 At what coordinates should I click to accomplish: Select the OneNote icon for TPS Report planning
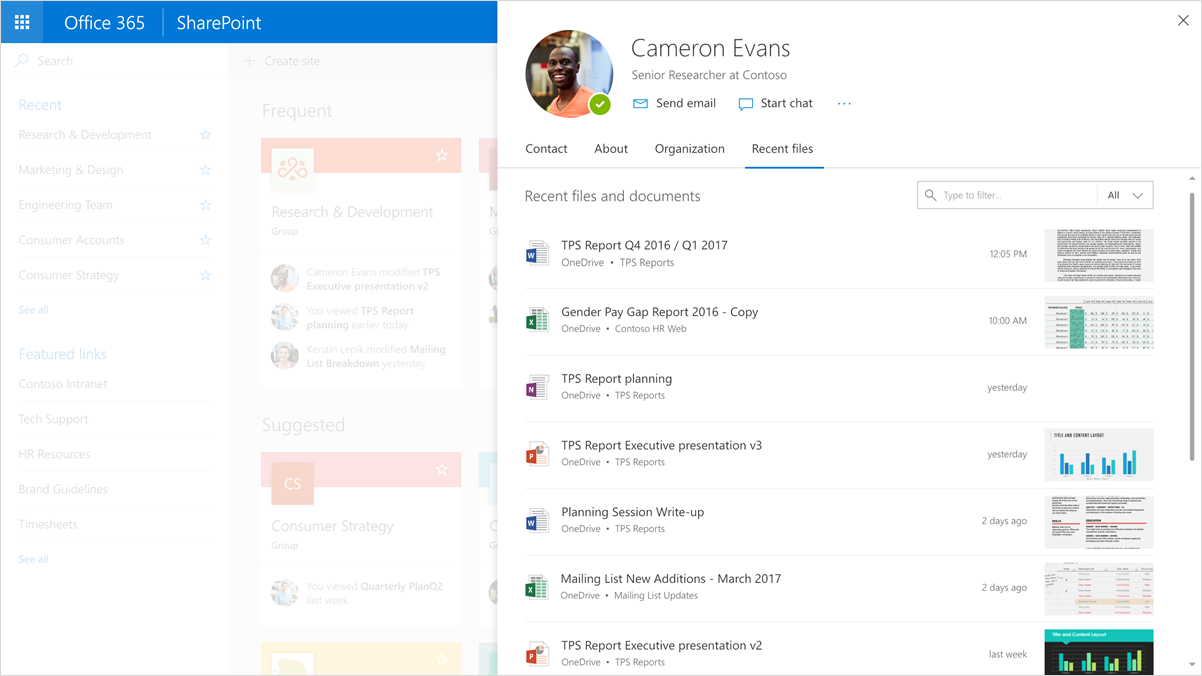(x=537, y=386)
